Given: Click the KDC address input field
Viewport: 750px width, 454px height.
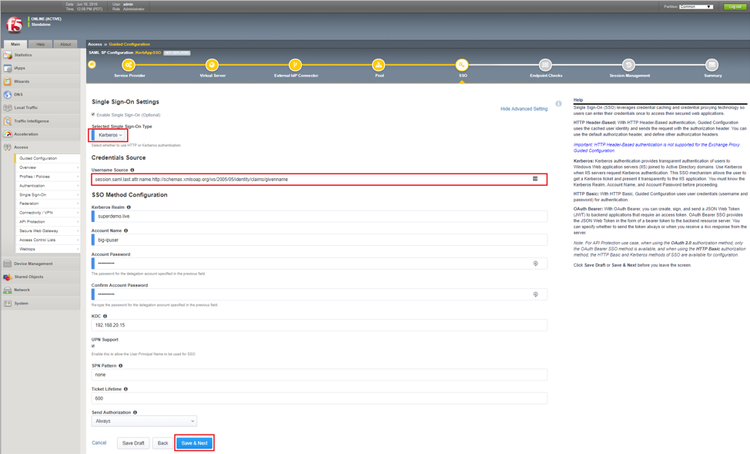Looking at the screenshot, I should [x=319, y=325].
